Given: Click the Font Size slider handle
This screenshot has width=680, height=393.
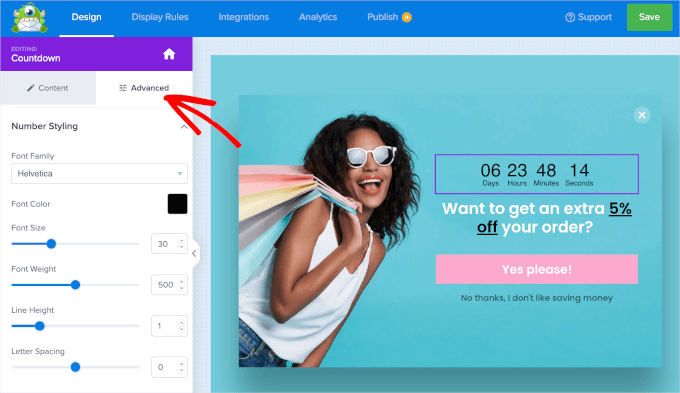Looking at the screenshot, I should pos(51,244).
